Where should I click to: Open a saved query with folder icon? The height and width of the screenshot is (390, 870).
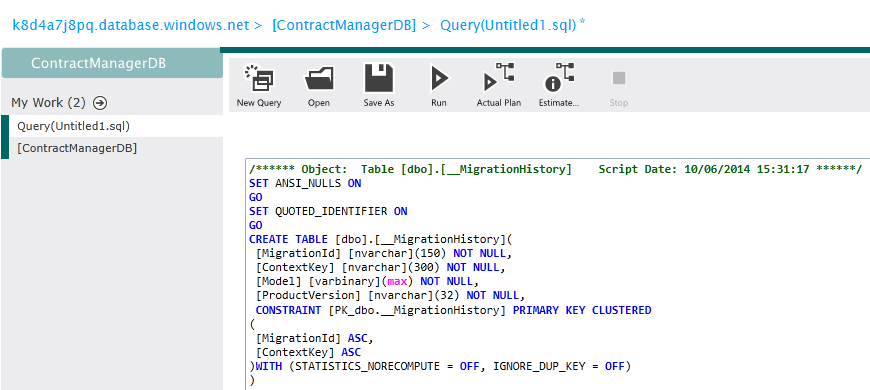coord(319,78)
